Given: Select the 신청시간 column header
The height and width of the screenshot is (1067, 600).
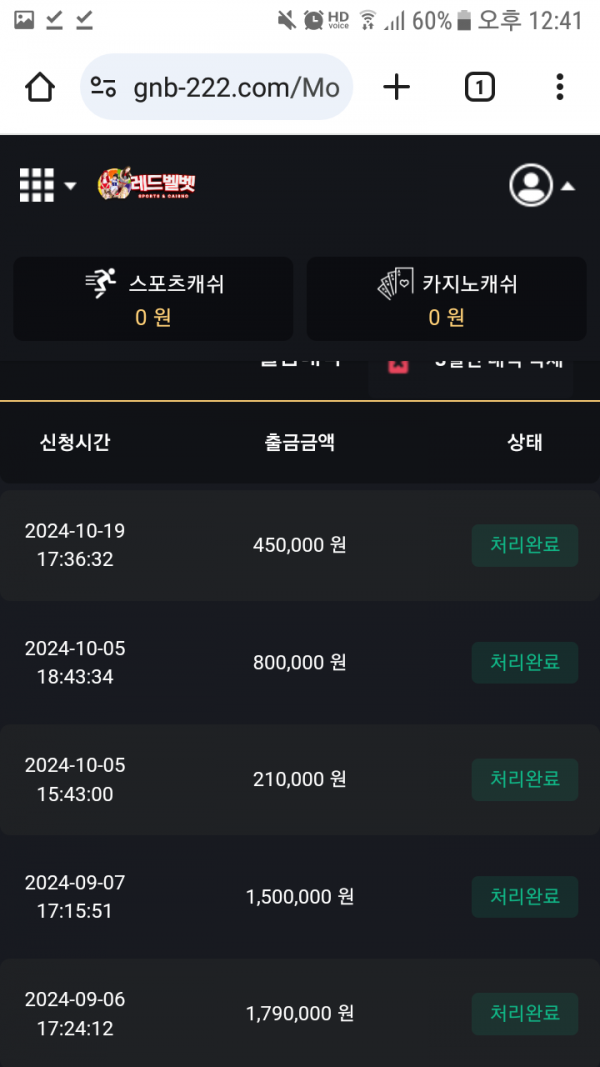Looking at the screenshot, I should coord(75,442).
